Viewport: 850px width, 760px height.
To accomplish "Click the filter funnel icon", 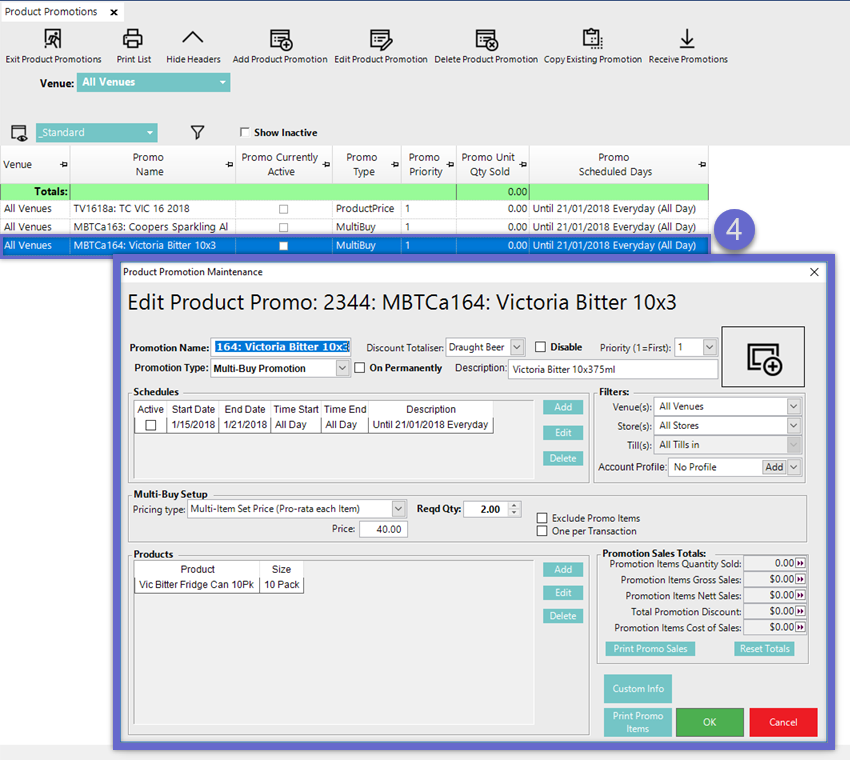I will [x=197, y=132].
